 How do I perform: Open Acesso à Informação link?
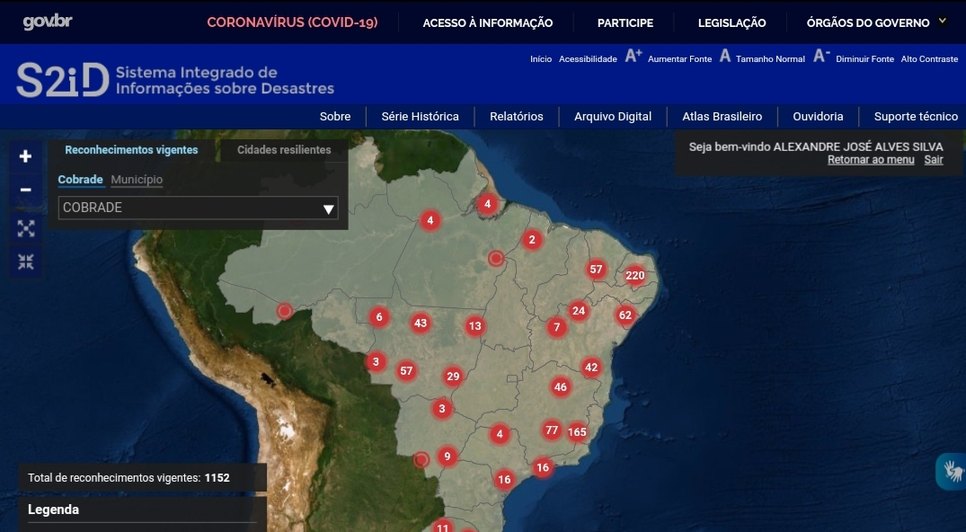click(488, 23)
